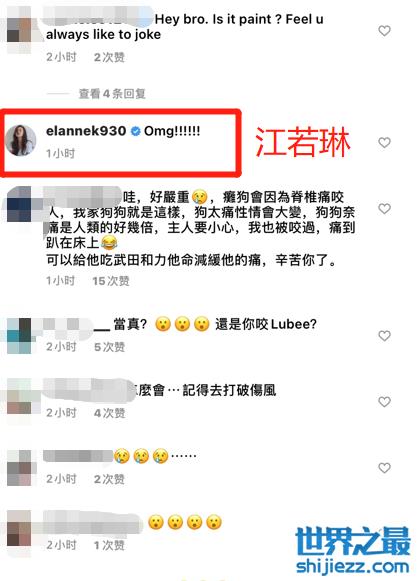Heart the comment with three crying emojis

pyautogui.click(x=384, y=468)
